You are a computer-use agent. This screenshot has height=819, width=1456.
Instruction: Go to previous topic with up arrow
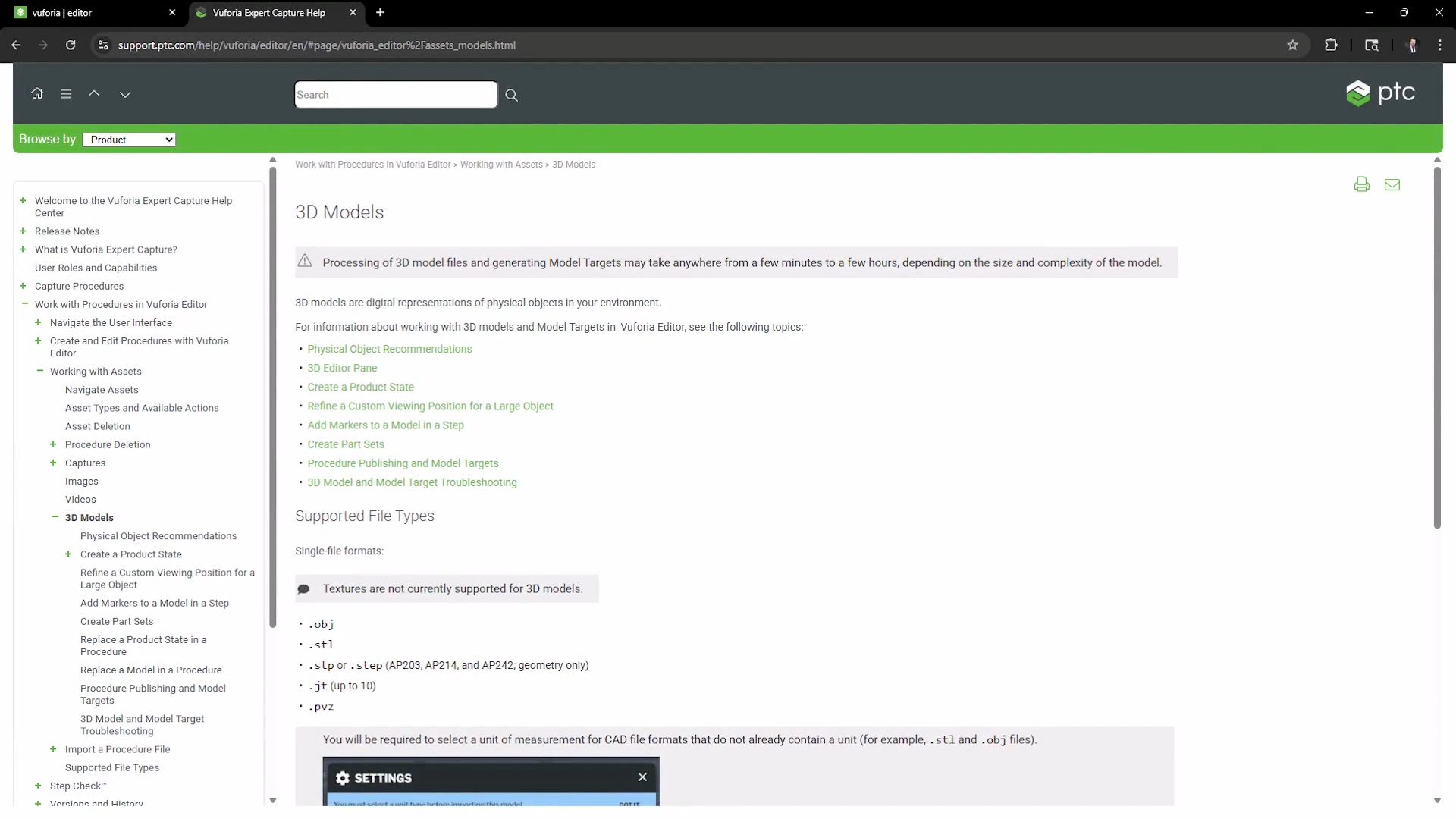94,93
